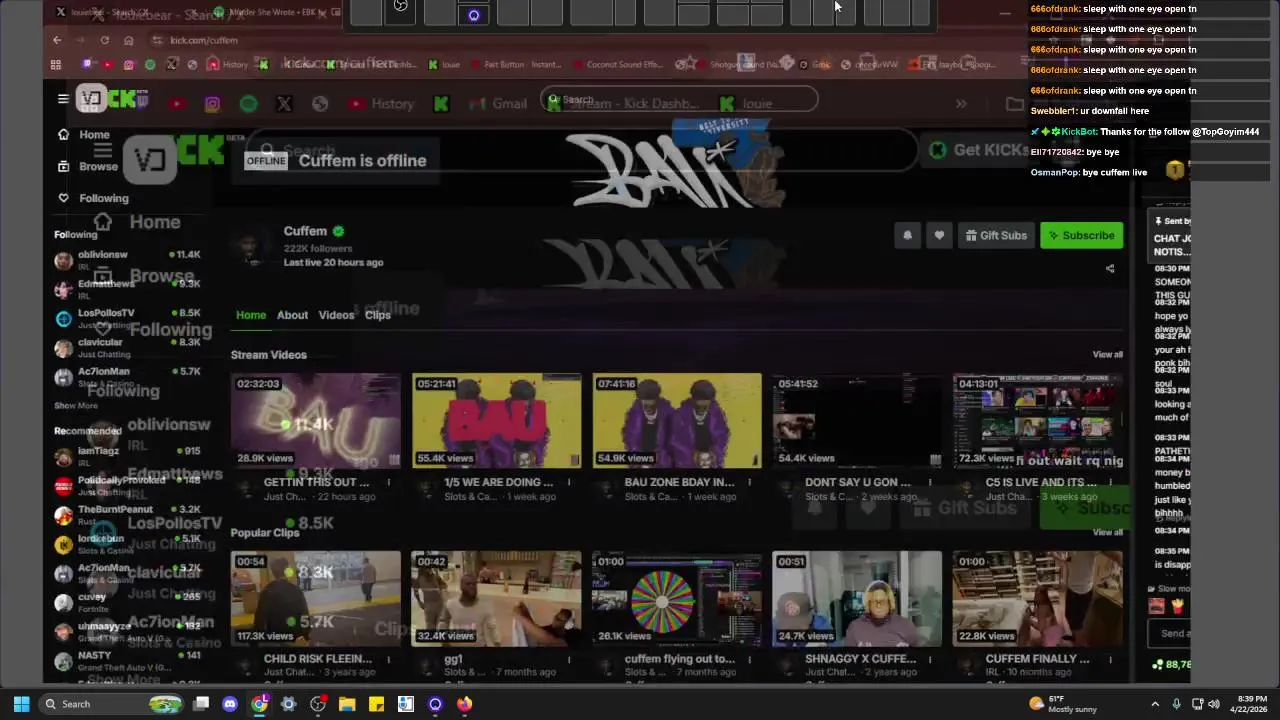This screenshot has height=720, width=1280.
Task: Open options menu for DONT SAY U GON video
Action: point(930,482)
